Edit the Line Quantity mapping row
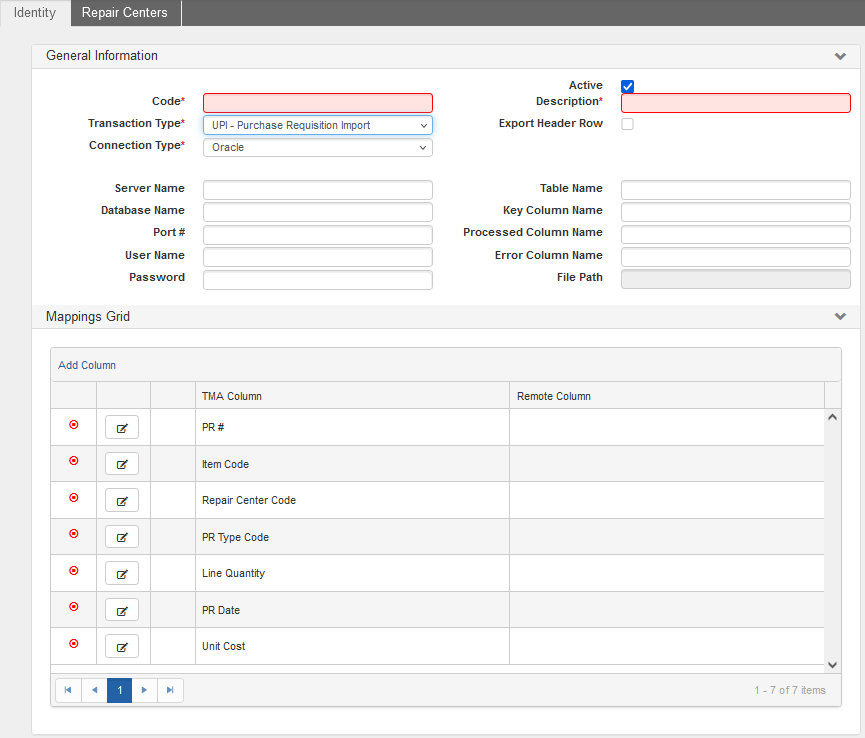Screen dimensions: 865x738 pyautogui.click(x=122, y=574)
